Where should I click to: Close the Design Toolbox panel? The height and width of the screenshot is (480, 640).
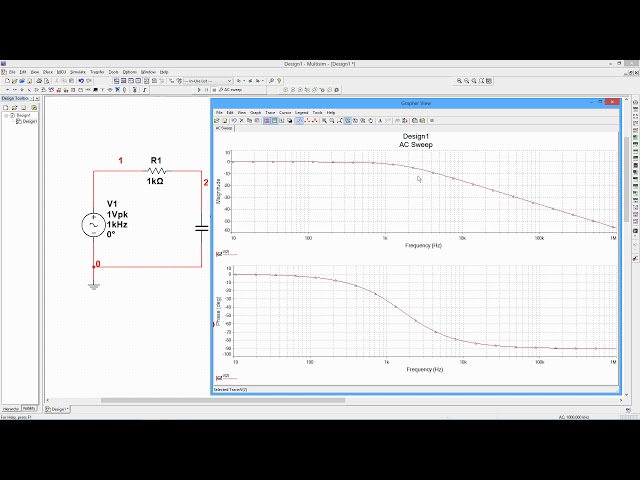(x=37, y=98)
